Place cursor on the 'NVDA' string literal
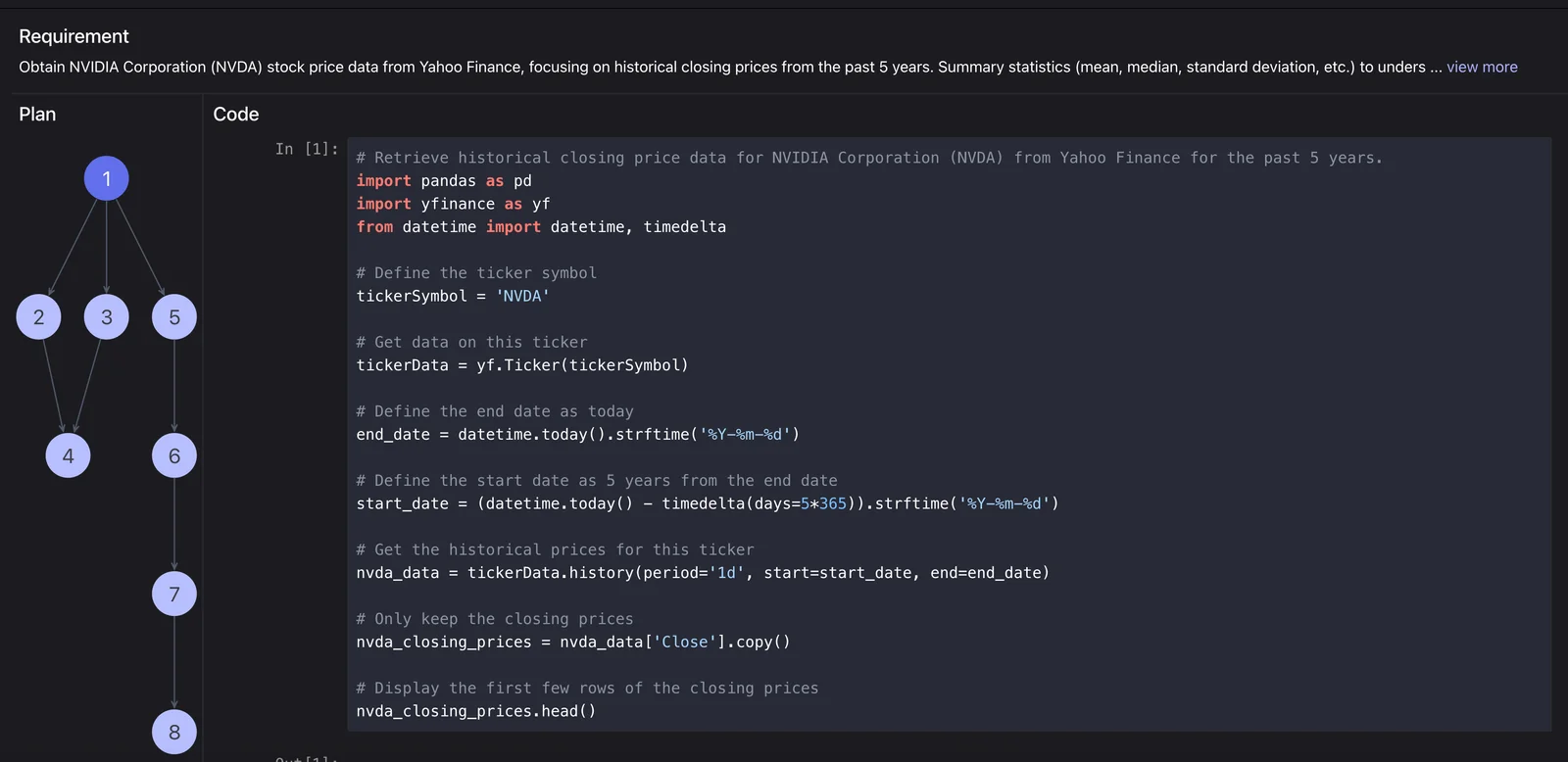 click(x=522, y=296)
